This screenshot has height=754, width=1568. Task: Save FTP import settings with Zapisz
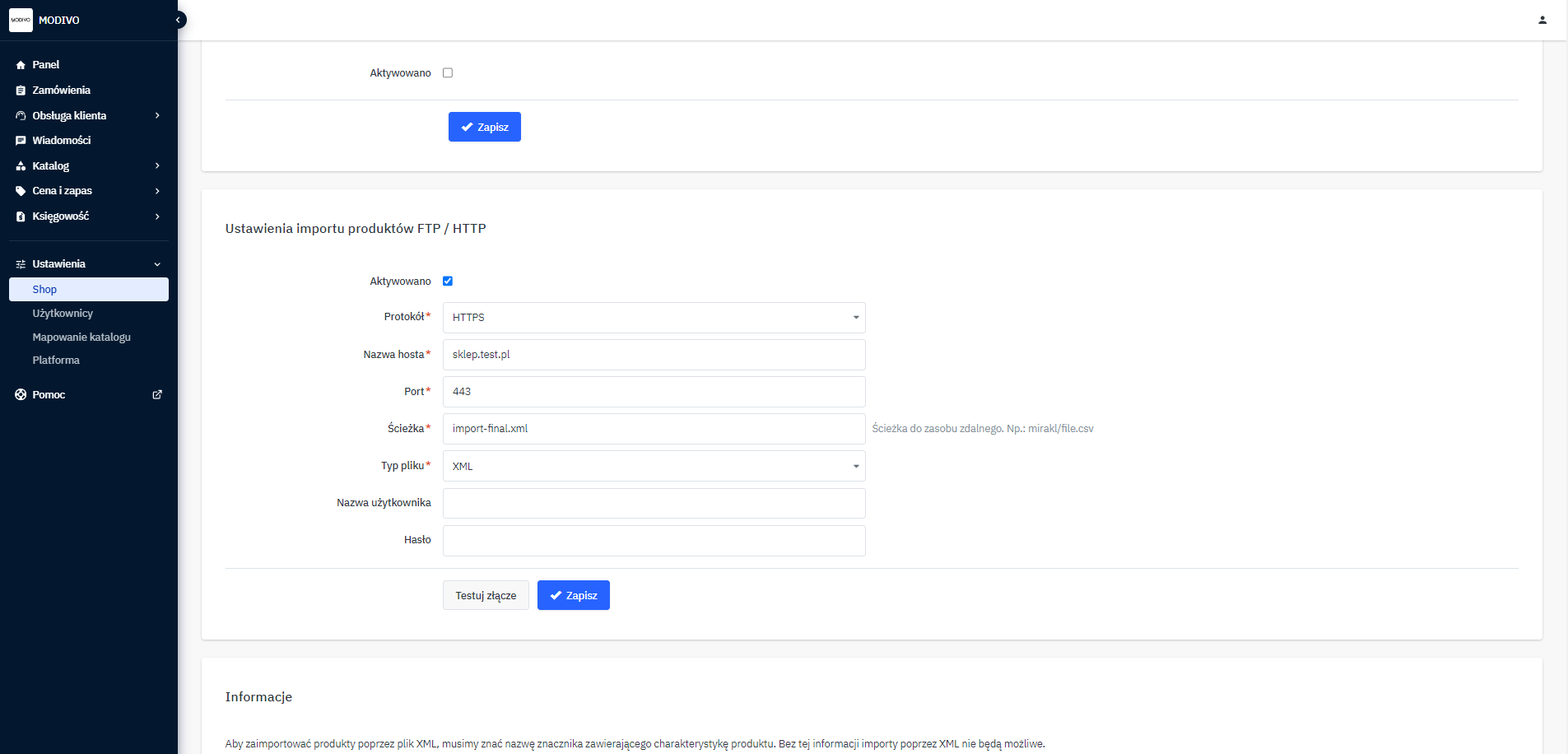573,595
